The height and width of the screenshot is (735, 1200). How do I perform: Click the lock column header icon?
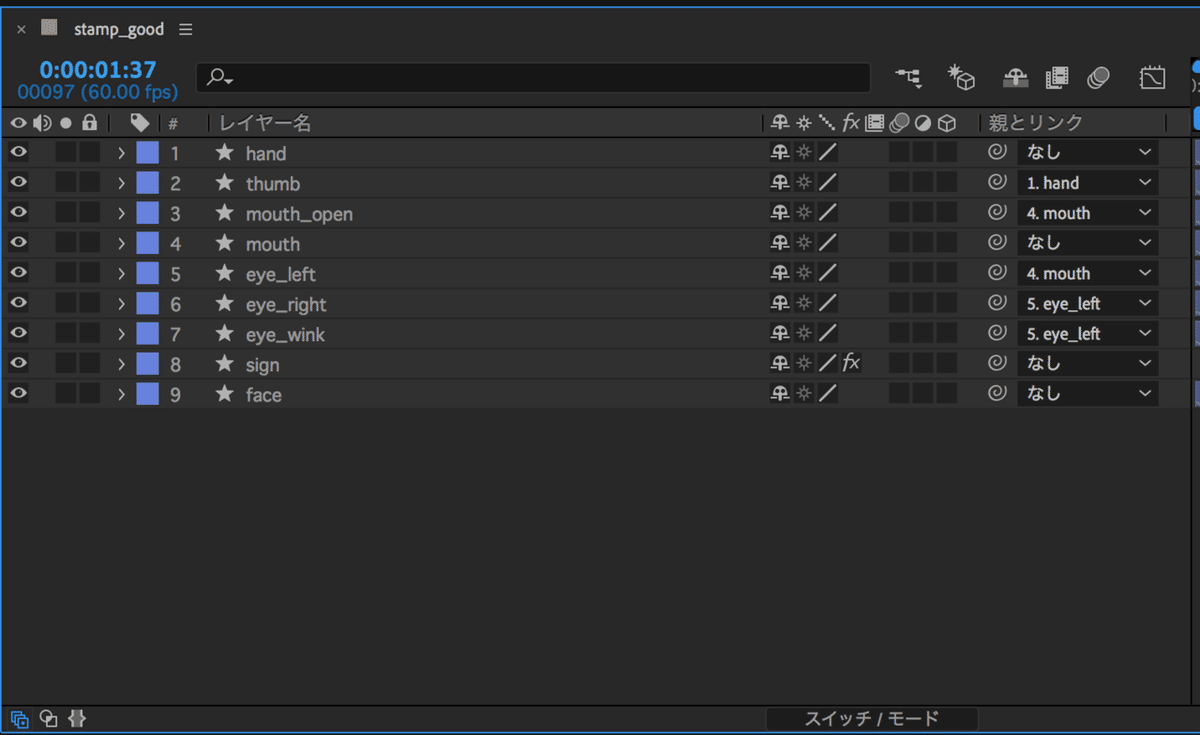click(90, 123)
